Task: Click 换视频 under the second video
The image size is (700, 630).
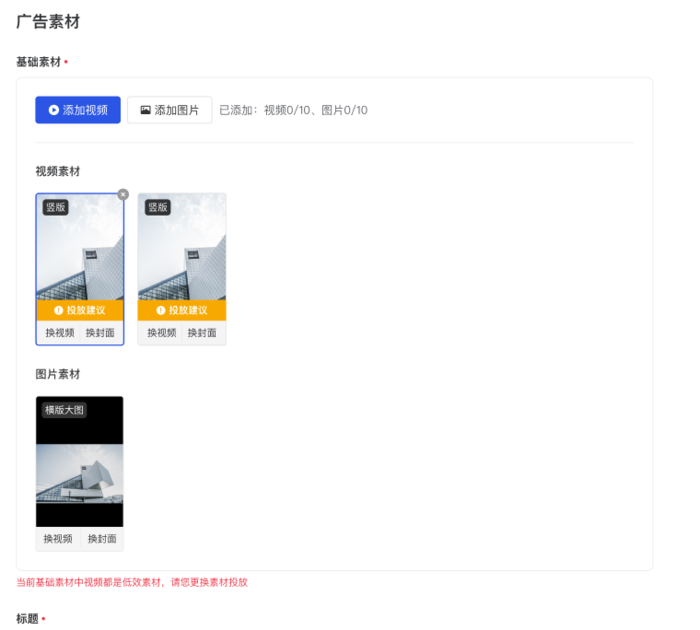Action: [x=162, y=333]
